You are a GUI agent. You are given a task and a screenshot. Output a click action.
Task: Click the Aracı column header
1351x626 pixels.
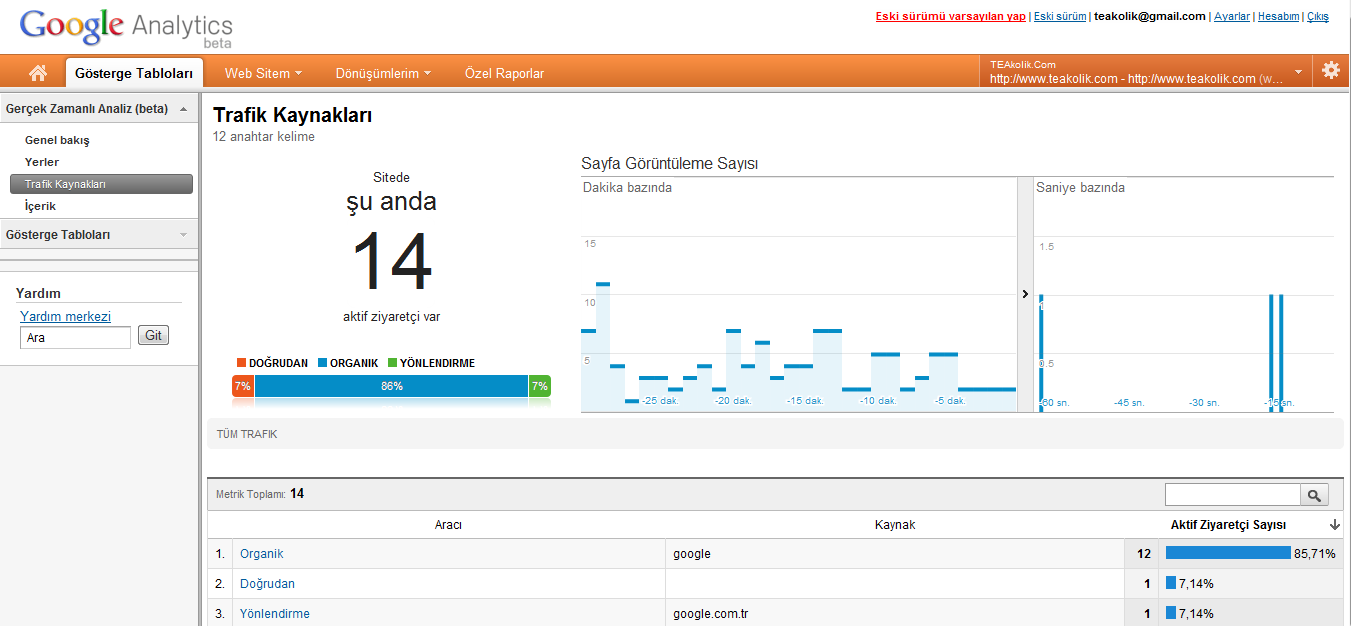[x=448, y=525]
